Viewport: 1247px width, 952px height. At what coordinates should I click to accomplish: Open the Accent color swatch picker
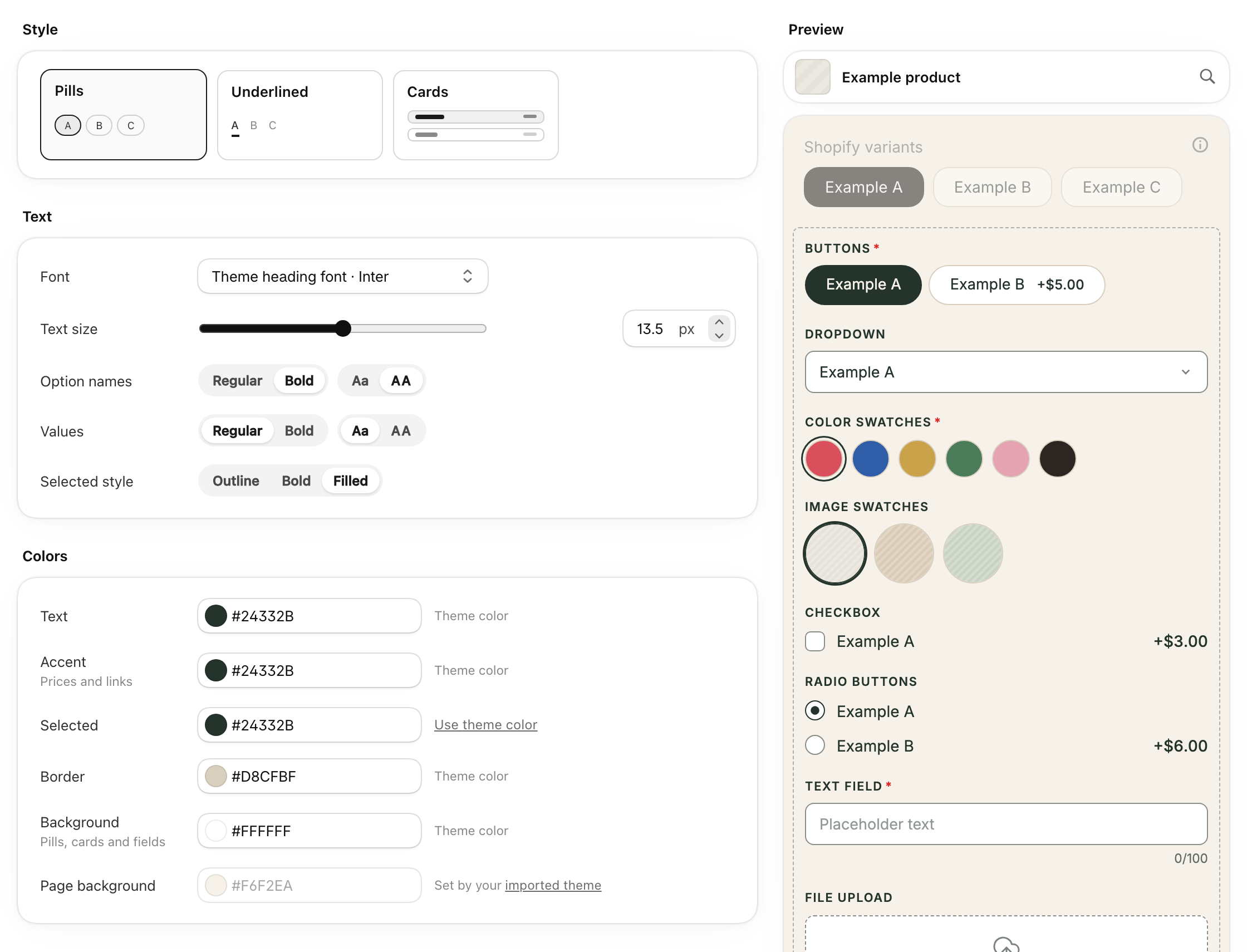tap(215, 670)
